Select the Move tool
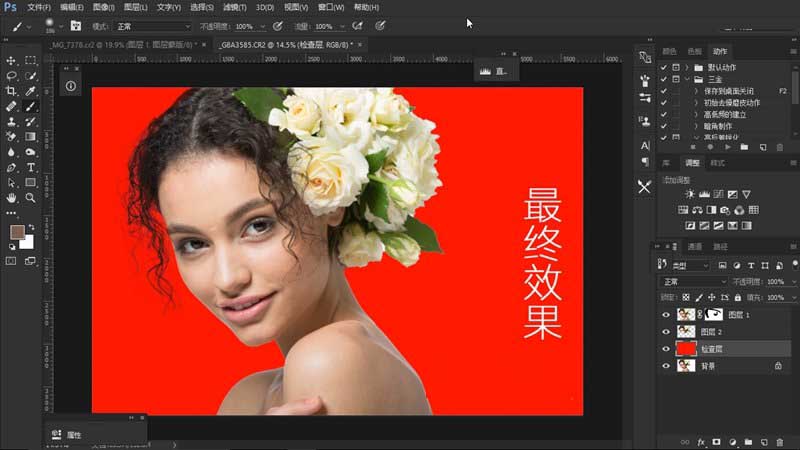Viewport: 800px width, 450px height. (11, 61)
